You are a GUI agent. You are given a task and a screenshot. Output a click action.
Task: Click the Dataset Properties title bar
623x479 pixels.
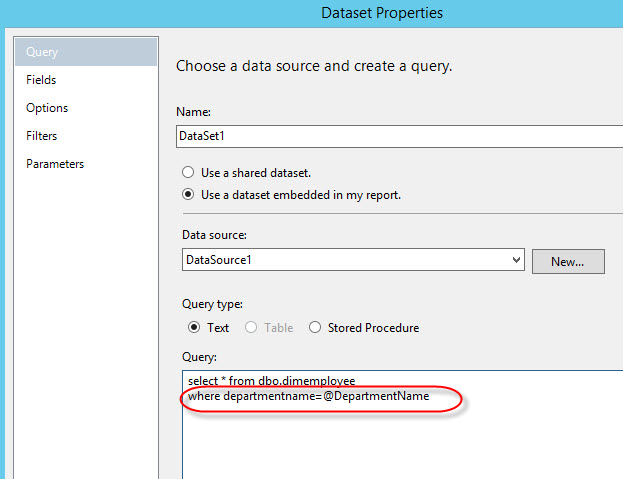(382, 13)
